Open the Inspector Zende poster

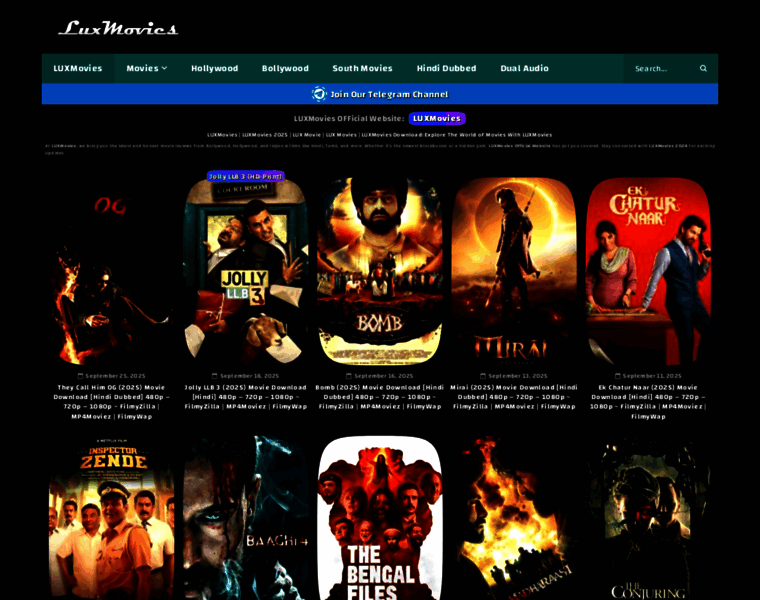pyautogui.click(x=111, y=518)
